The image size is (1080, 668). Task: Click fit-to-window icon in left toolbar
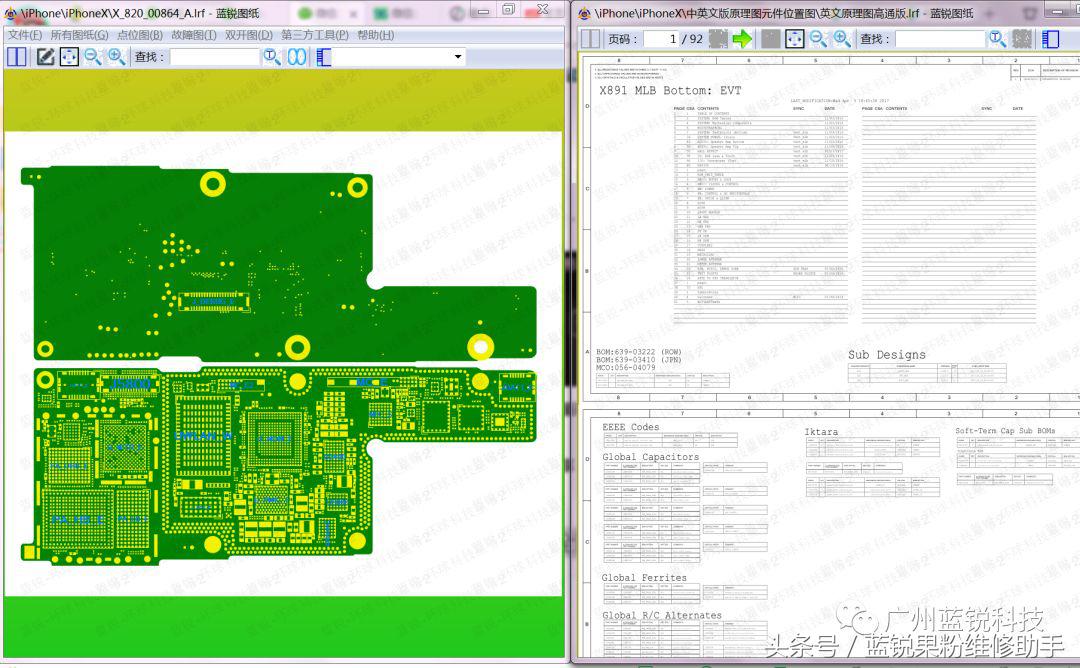click(69, 57)
